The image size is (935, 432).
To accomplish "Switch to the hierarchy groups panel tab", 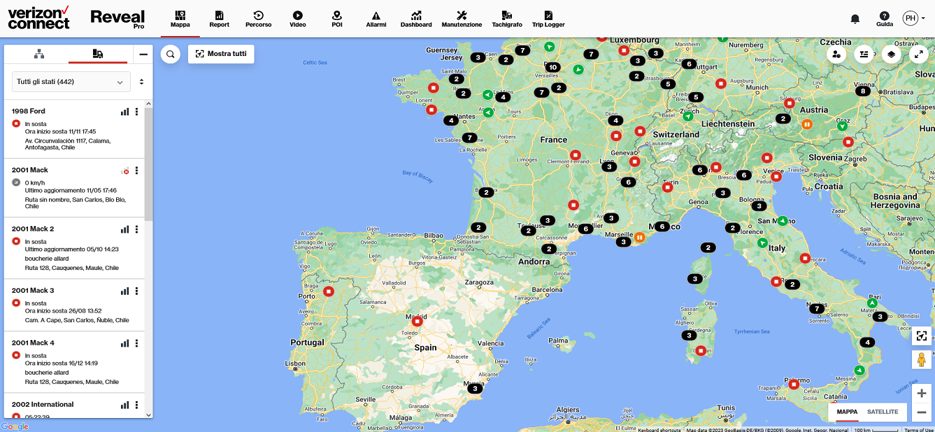I will point(39,54).
